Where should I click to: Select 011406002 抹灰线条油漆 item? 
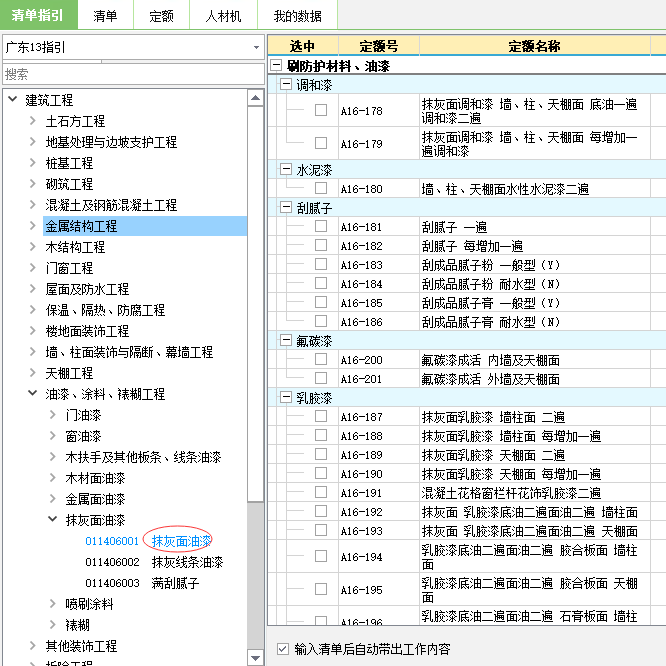pyautogui.click(x=154, y=562)
